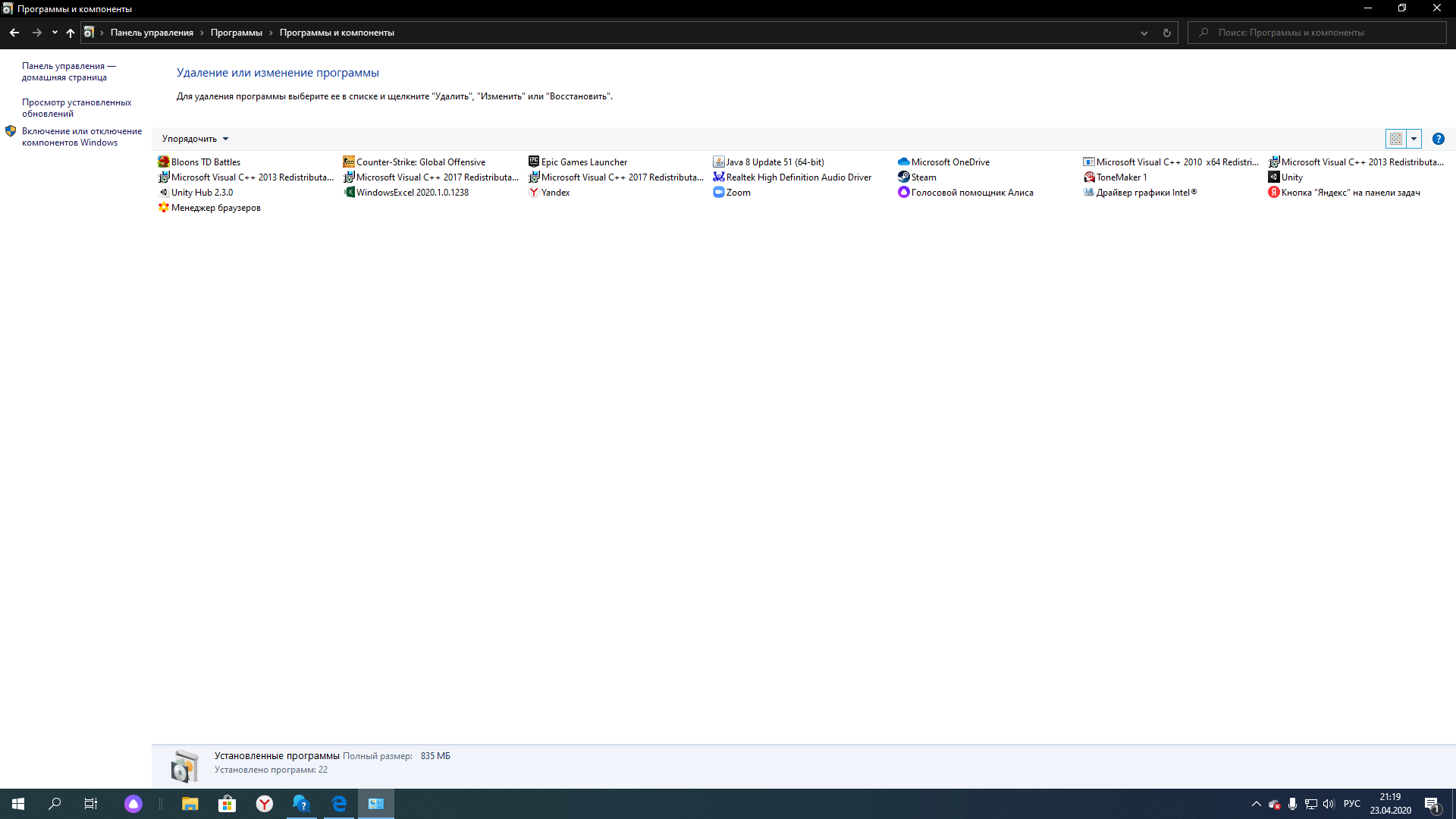Expand the view options dropdown arrow

click(1414, 139)
